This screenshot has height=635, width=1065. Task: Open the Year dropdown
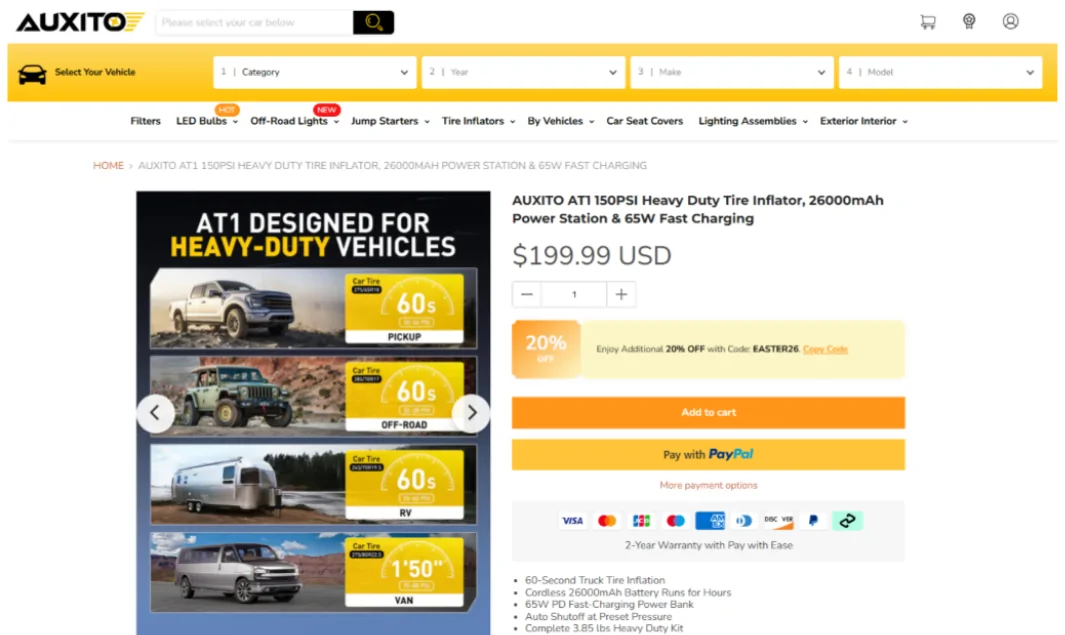(x=523, y=72)
